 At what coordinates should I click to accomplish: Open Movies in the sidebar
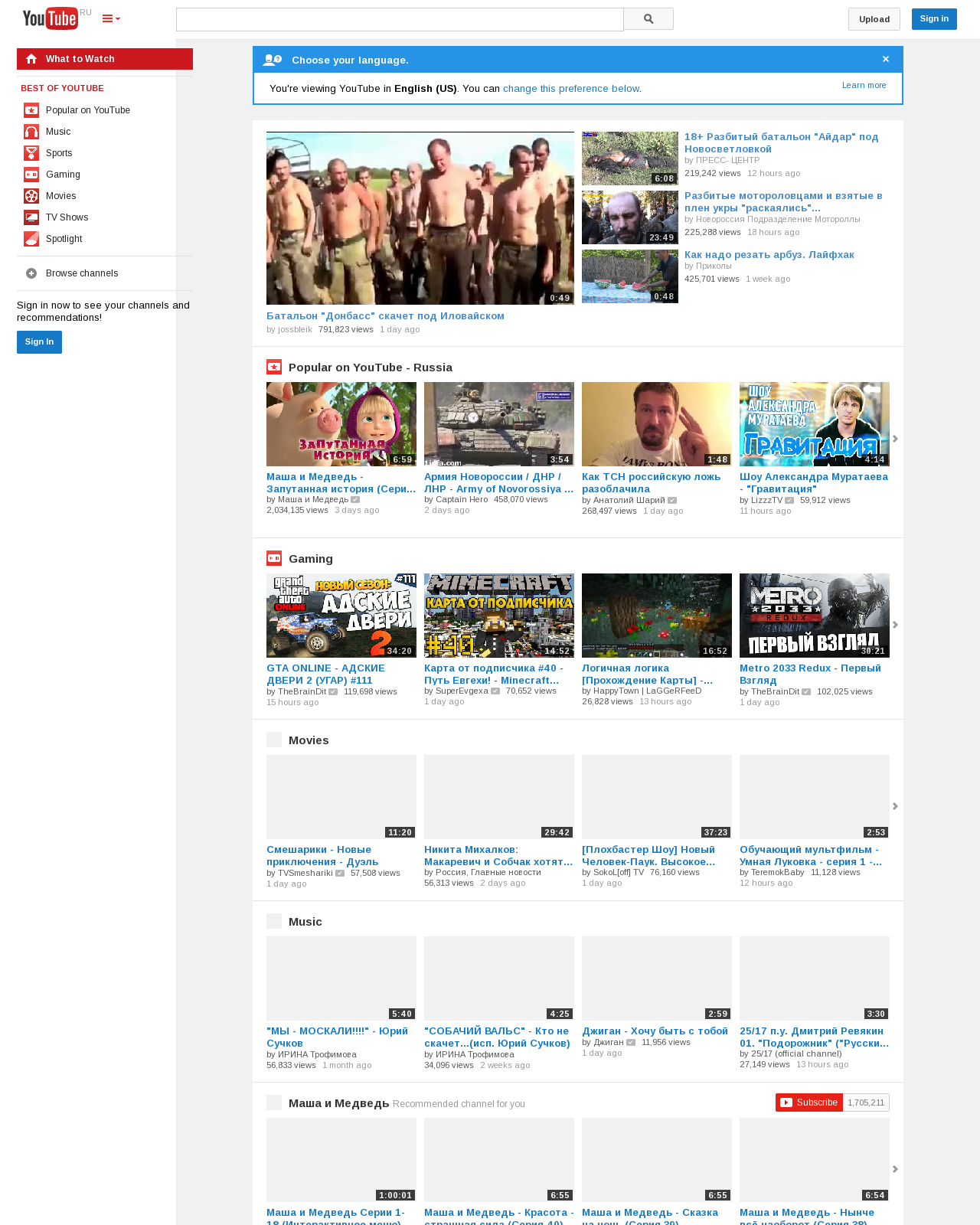point(61,196)
